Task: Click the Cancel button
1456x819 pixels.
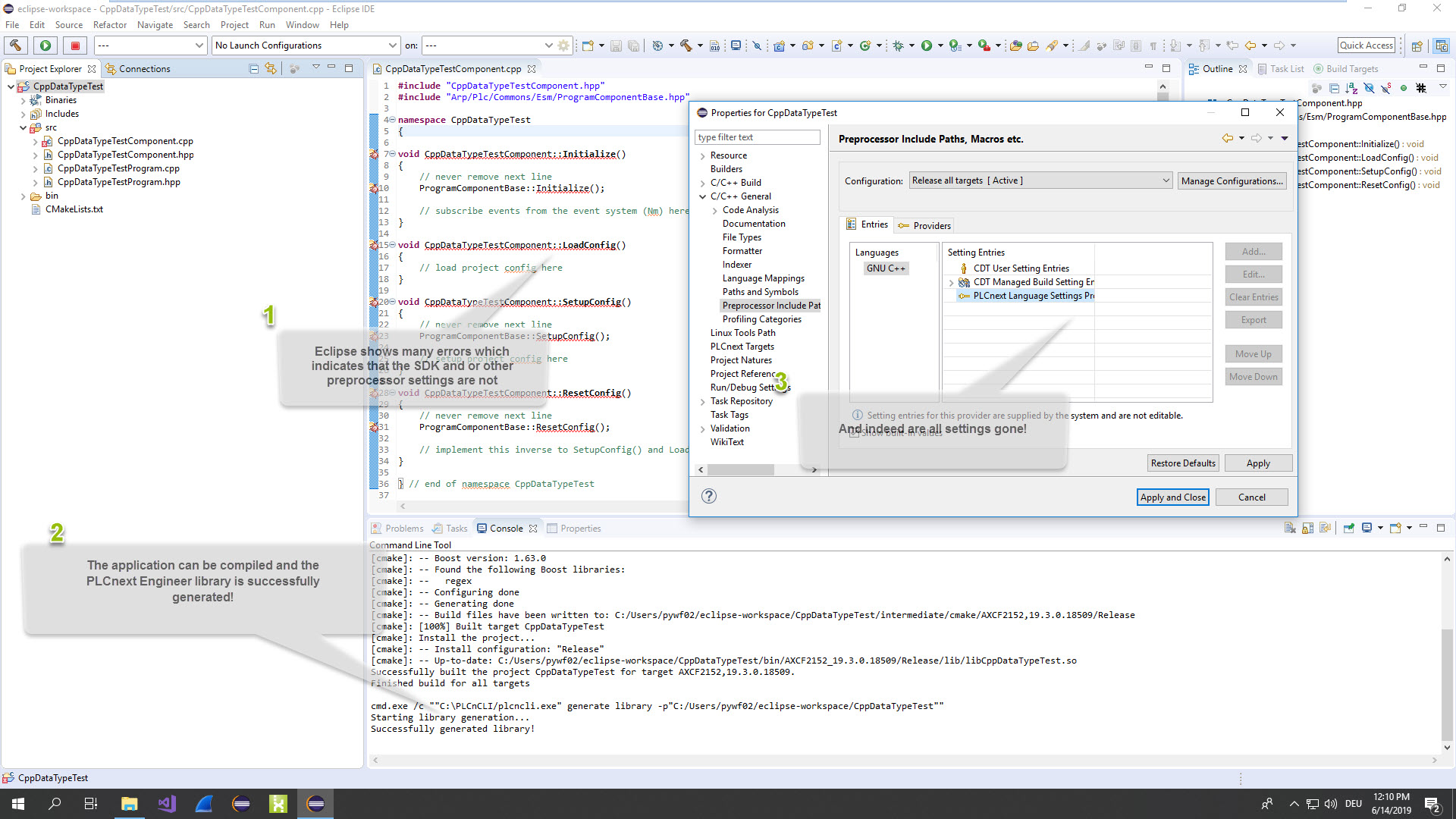Action: [1251, 497]
